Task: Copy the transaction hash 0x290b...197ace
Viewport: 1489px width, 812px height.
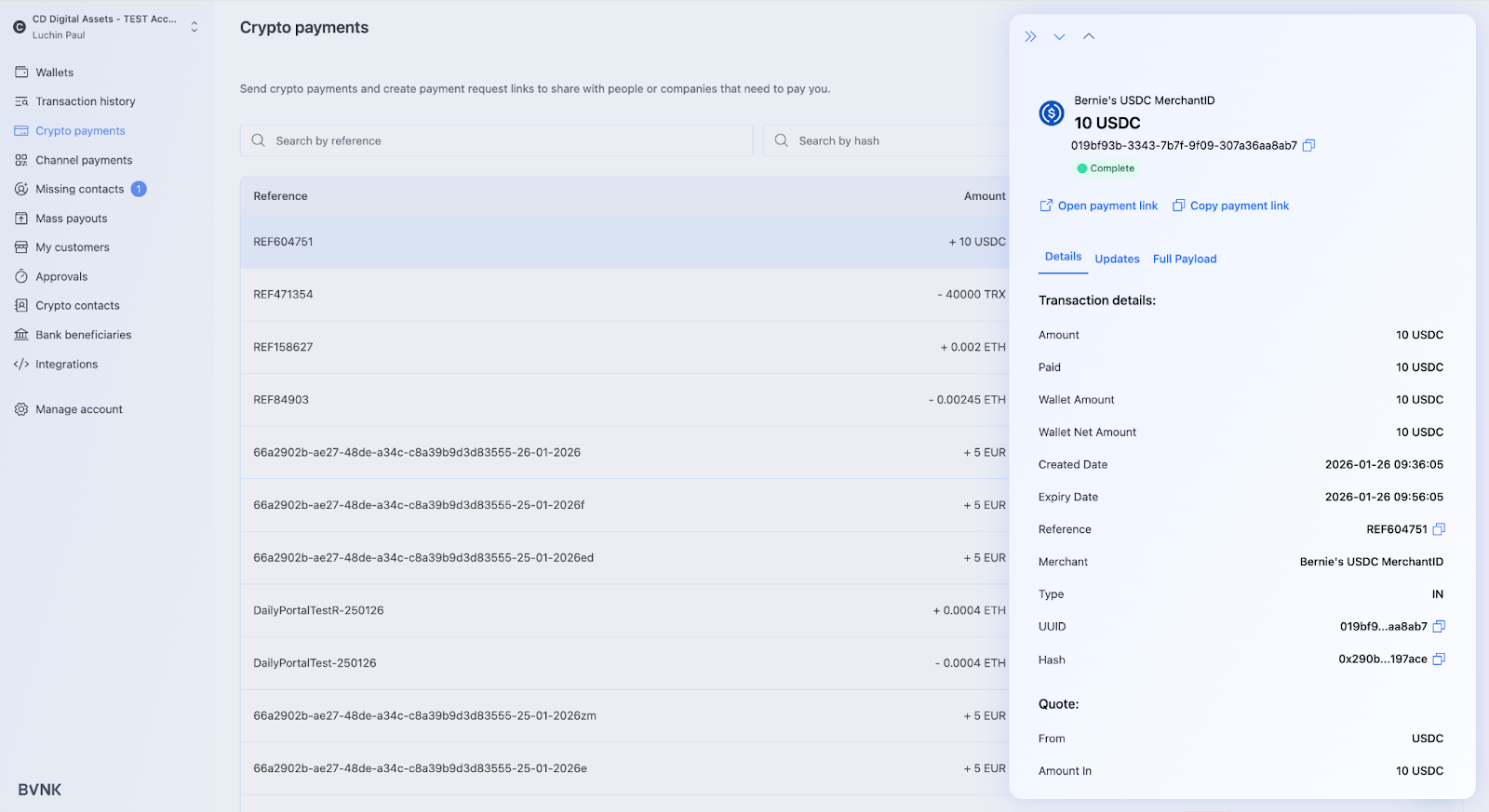Action: point(1439,659)
